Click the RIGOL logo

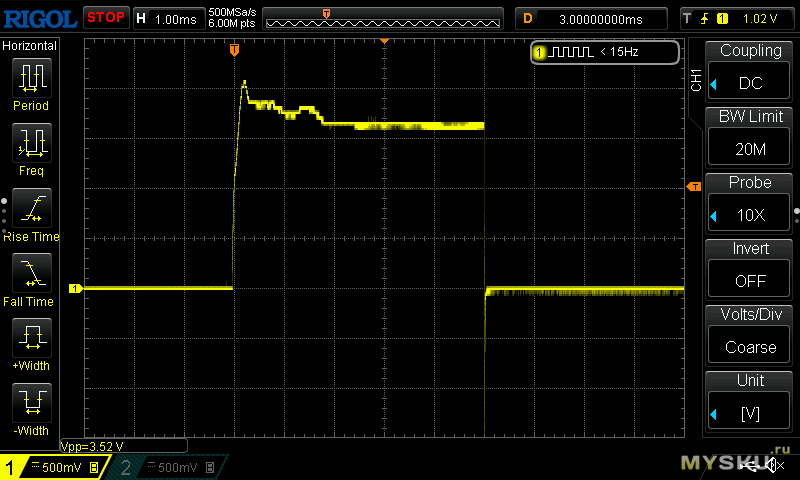tap(40, 19)
